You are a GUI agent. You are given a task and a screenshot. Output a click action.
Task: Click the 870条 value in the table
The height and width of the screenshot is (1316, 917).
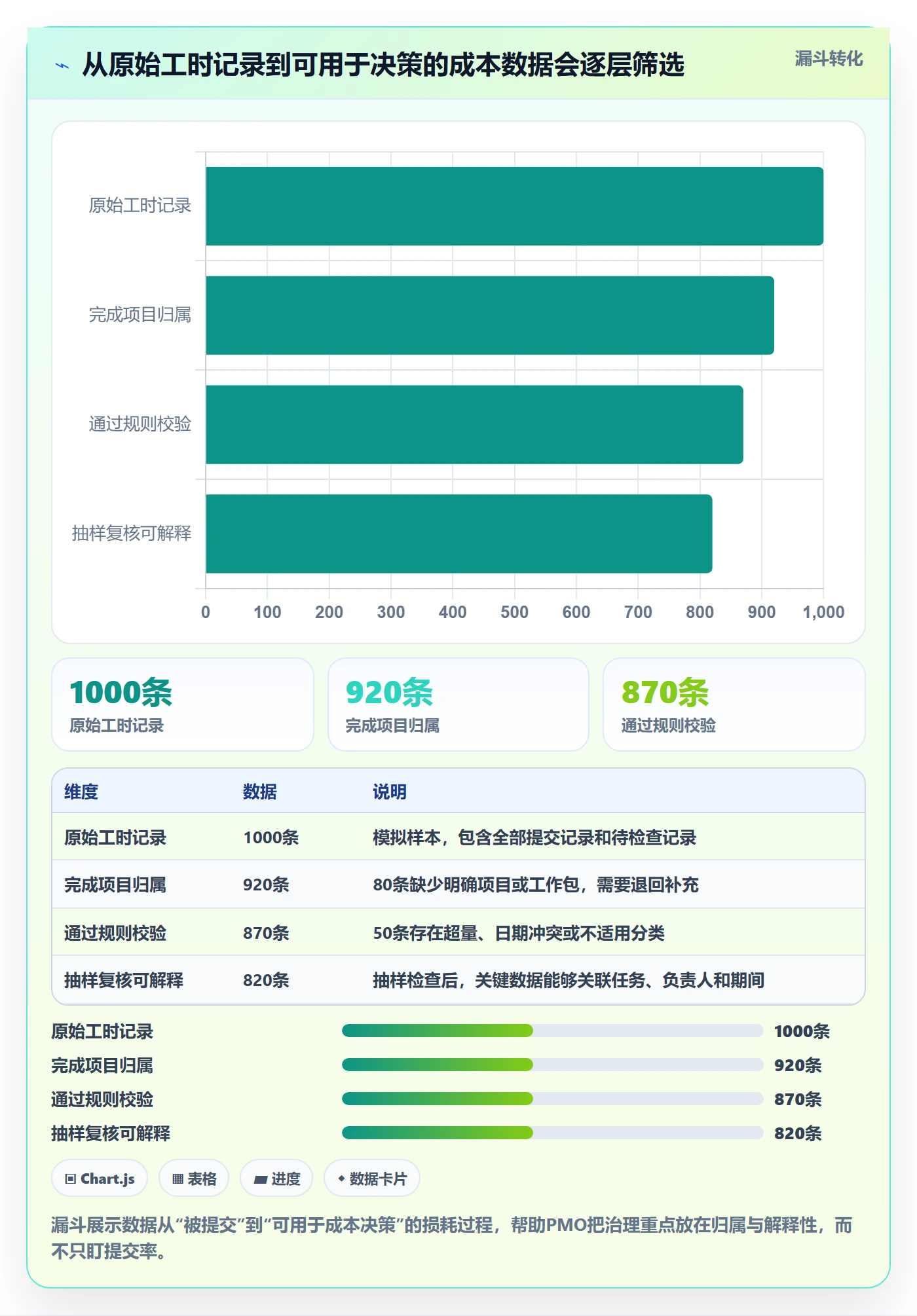[266, 933]
